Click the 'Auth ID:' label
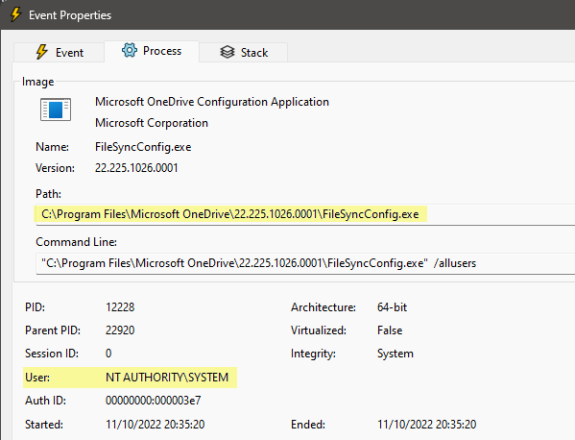This screenshot has height=440, width=575. pos(45,400)
